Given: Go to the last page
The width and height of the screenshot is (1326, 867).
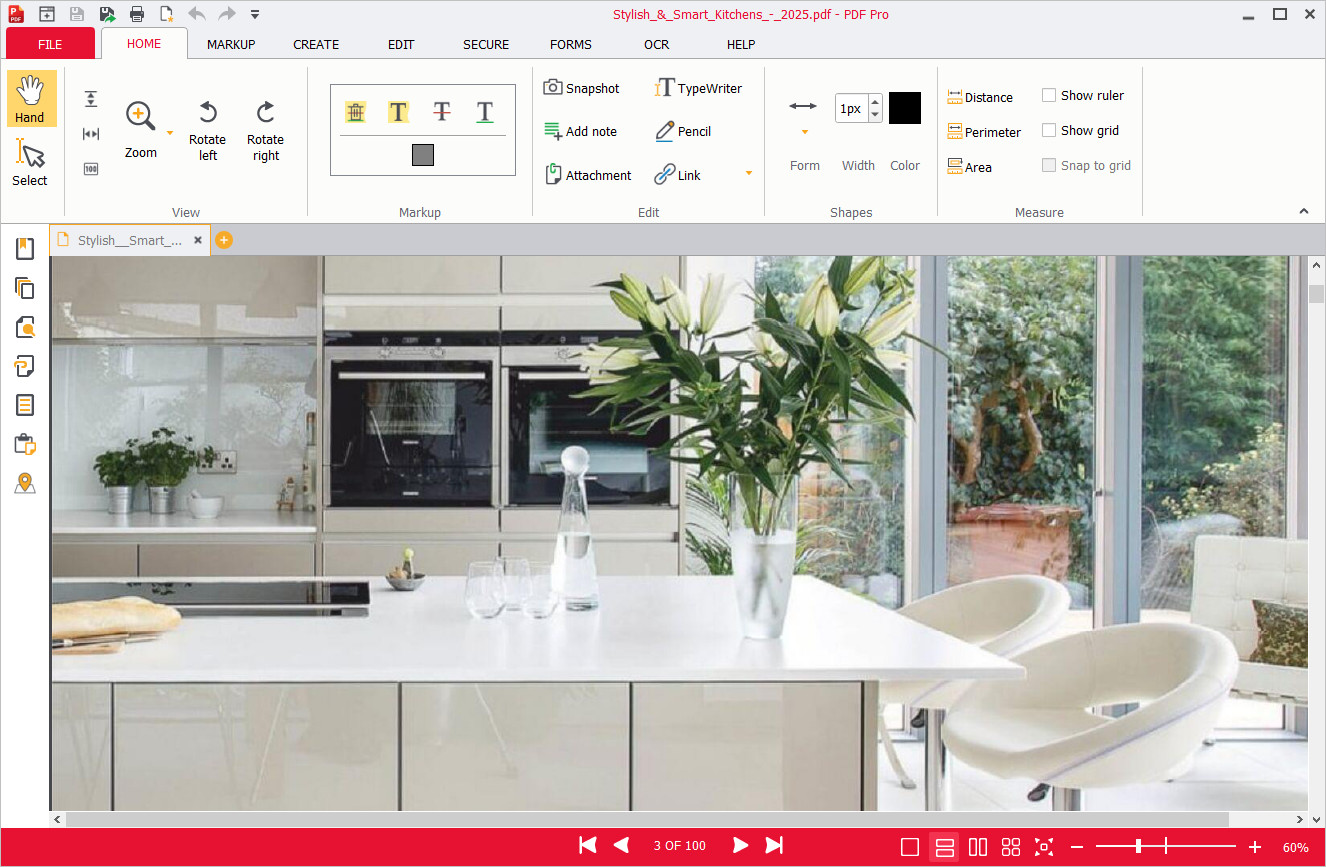Looking at the screenshot, I should pyautogui.click(x=774, y=846).
